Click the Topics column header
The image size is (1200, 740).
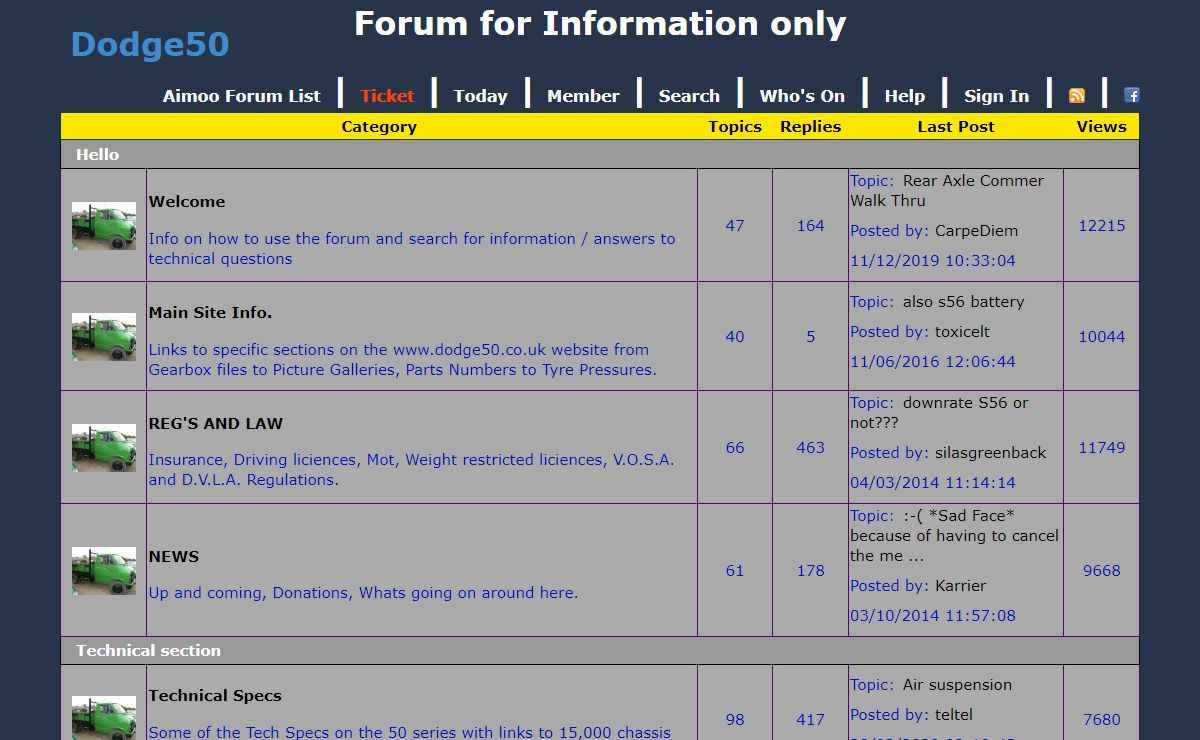point(735,126)
